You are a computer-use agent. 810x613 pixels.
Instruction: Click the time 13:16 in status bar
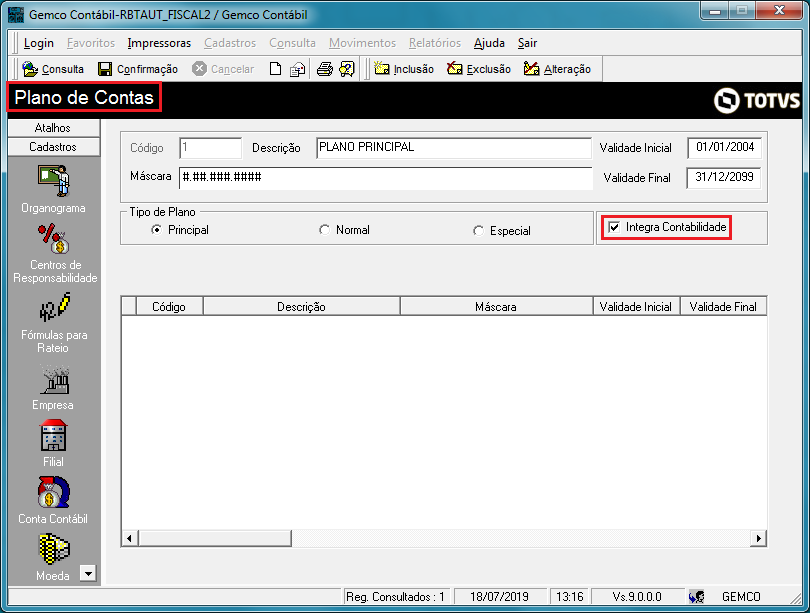click(569, 597)
